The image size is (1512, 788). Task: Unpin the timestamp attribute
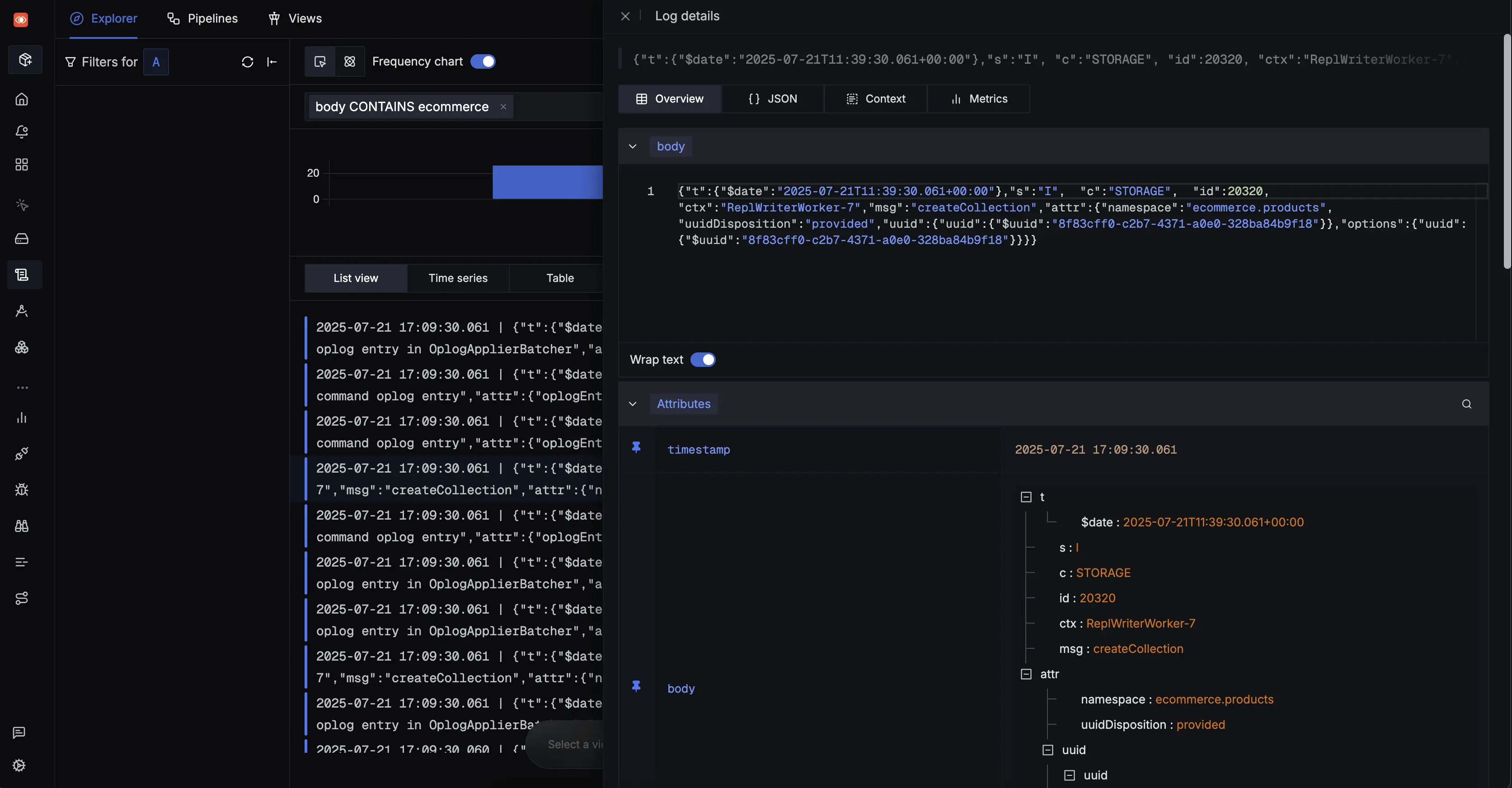636,448
